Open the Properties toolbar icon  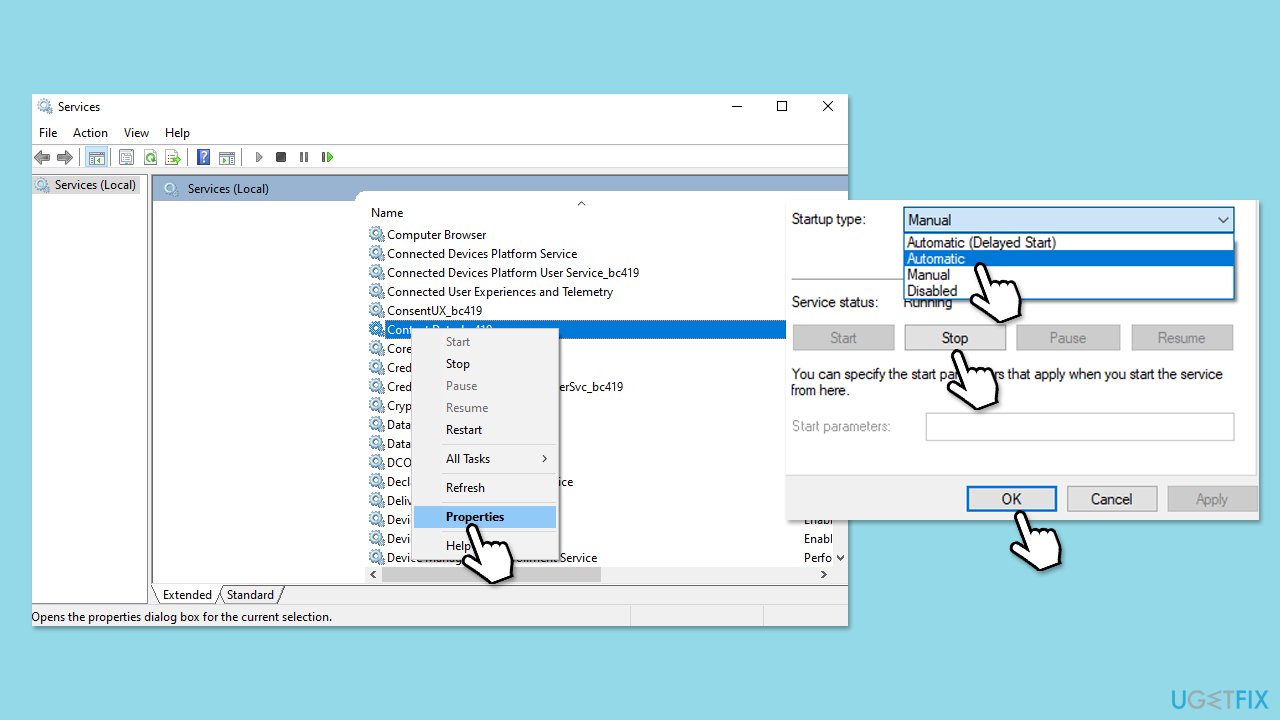coord(126,157)
